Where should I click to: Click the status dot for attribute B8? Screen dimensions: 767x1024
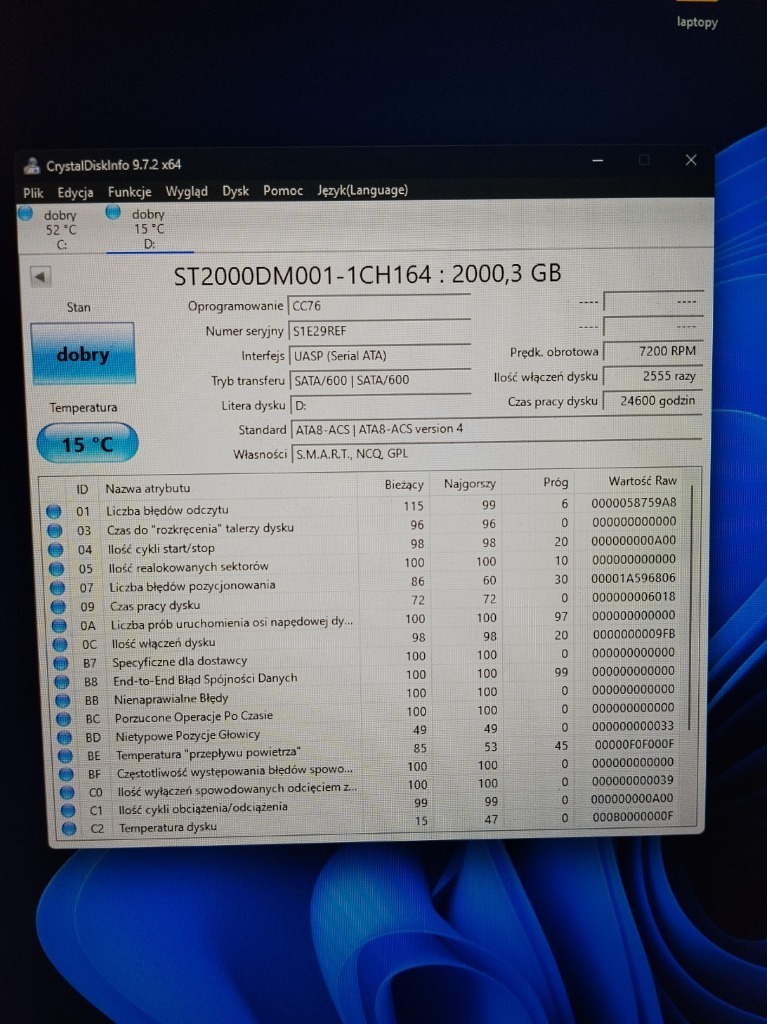click(61, 682)
